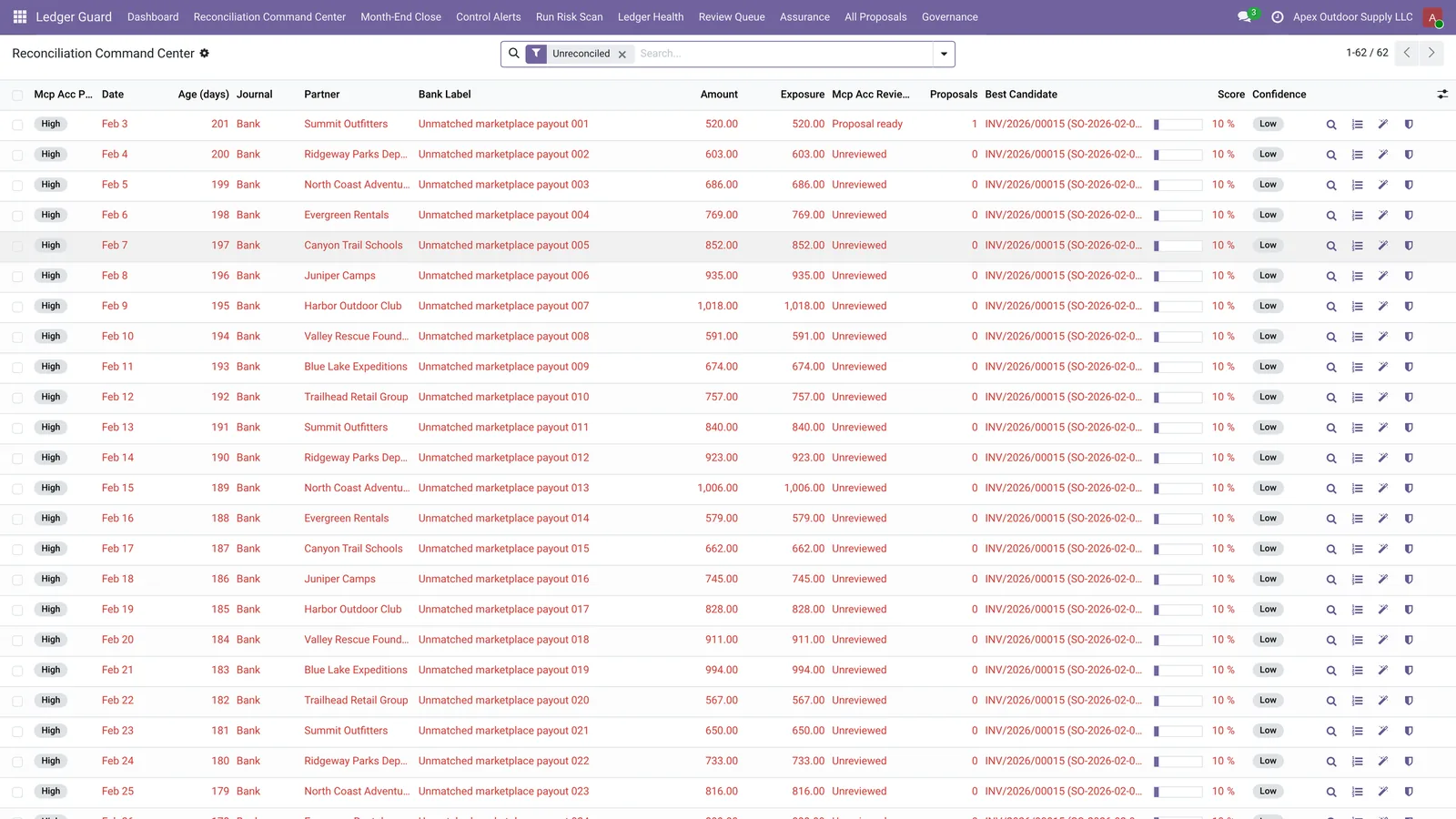Open the settings gear beside Reconciliation Command Center
Image resolution: width=1456 pixels, height=819 pixels.
205,53
